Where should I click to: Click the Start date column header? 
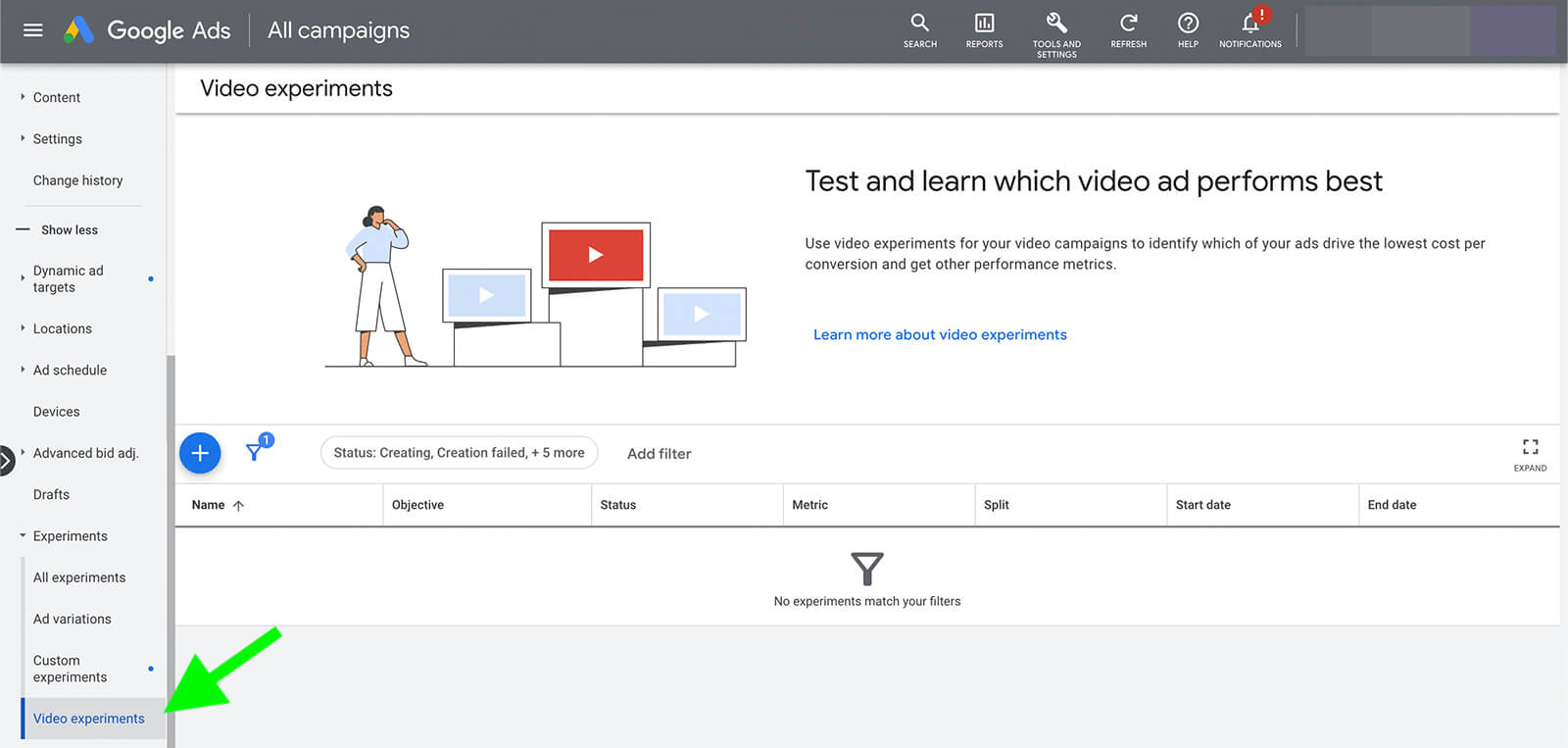click(1203, 505)
